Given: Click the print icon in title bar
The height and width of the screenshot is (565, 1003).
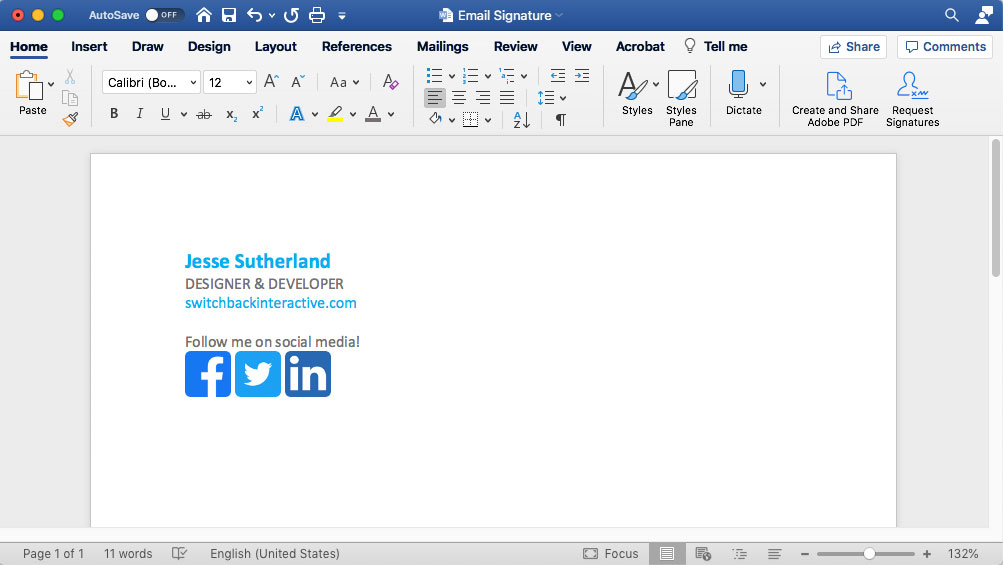Looking at the screenshot, I should (x=317, y=15).
